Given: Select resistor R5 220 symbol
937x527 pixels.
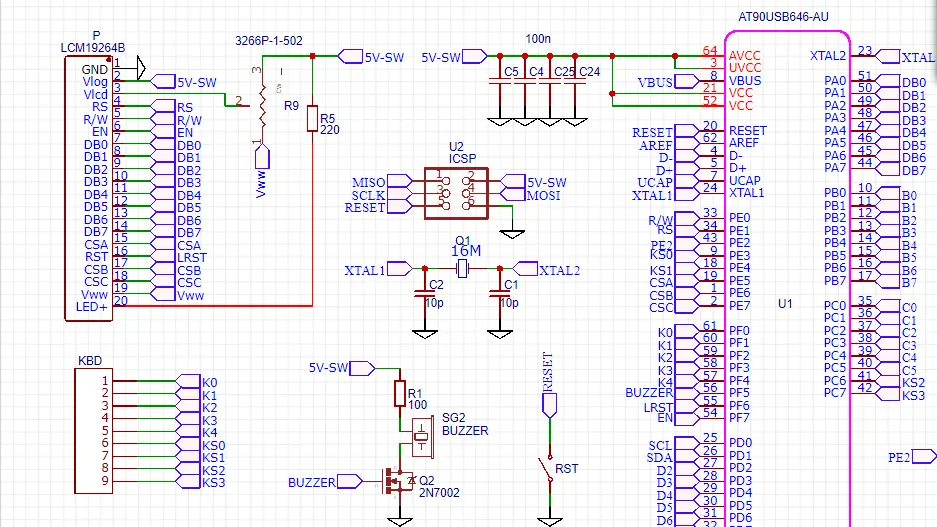Looking at the screenshot, I should point(312,118).
